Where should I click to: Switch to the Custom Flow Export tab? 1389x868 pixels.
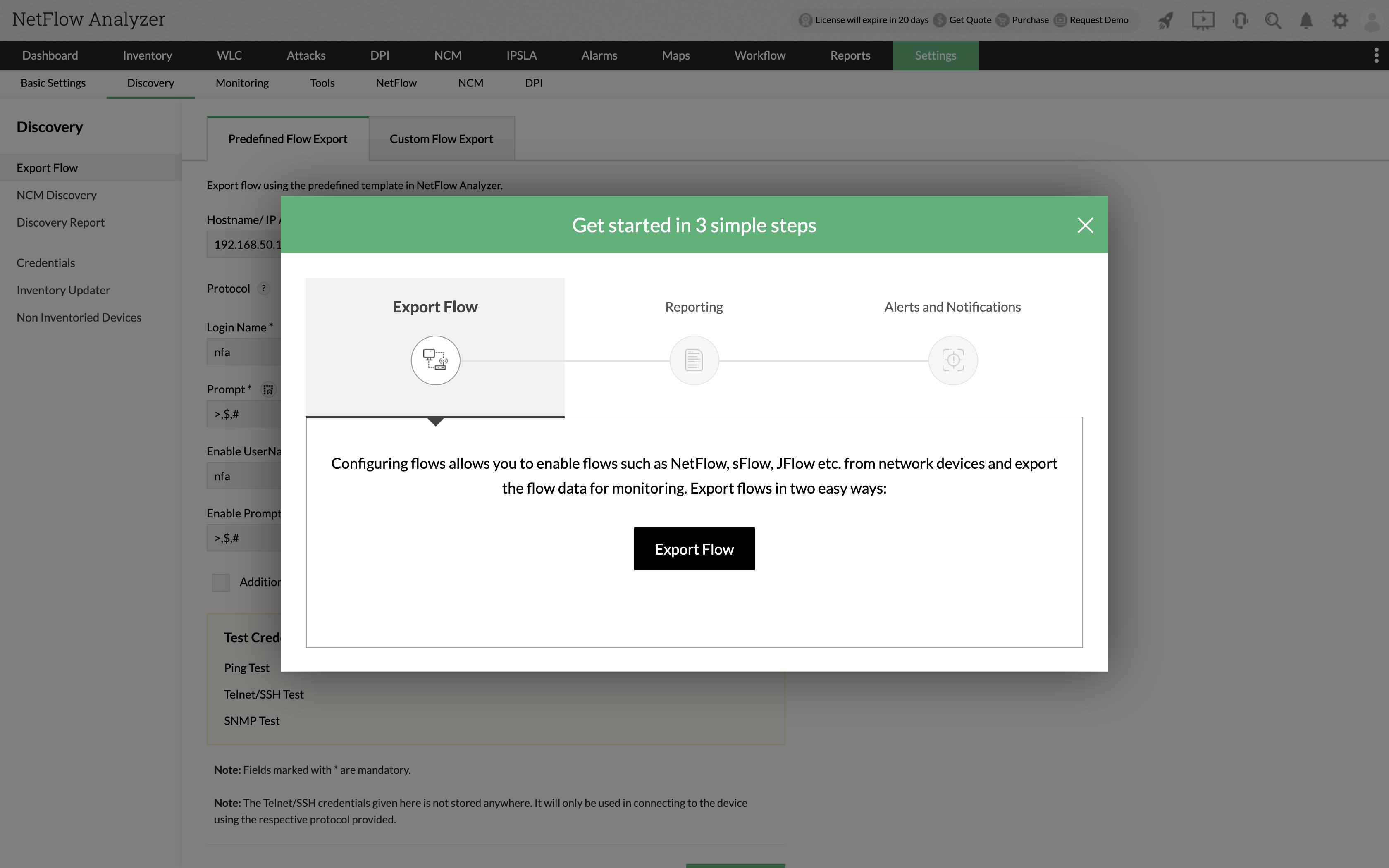coord(441,139)
